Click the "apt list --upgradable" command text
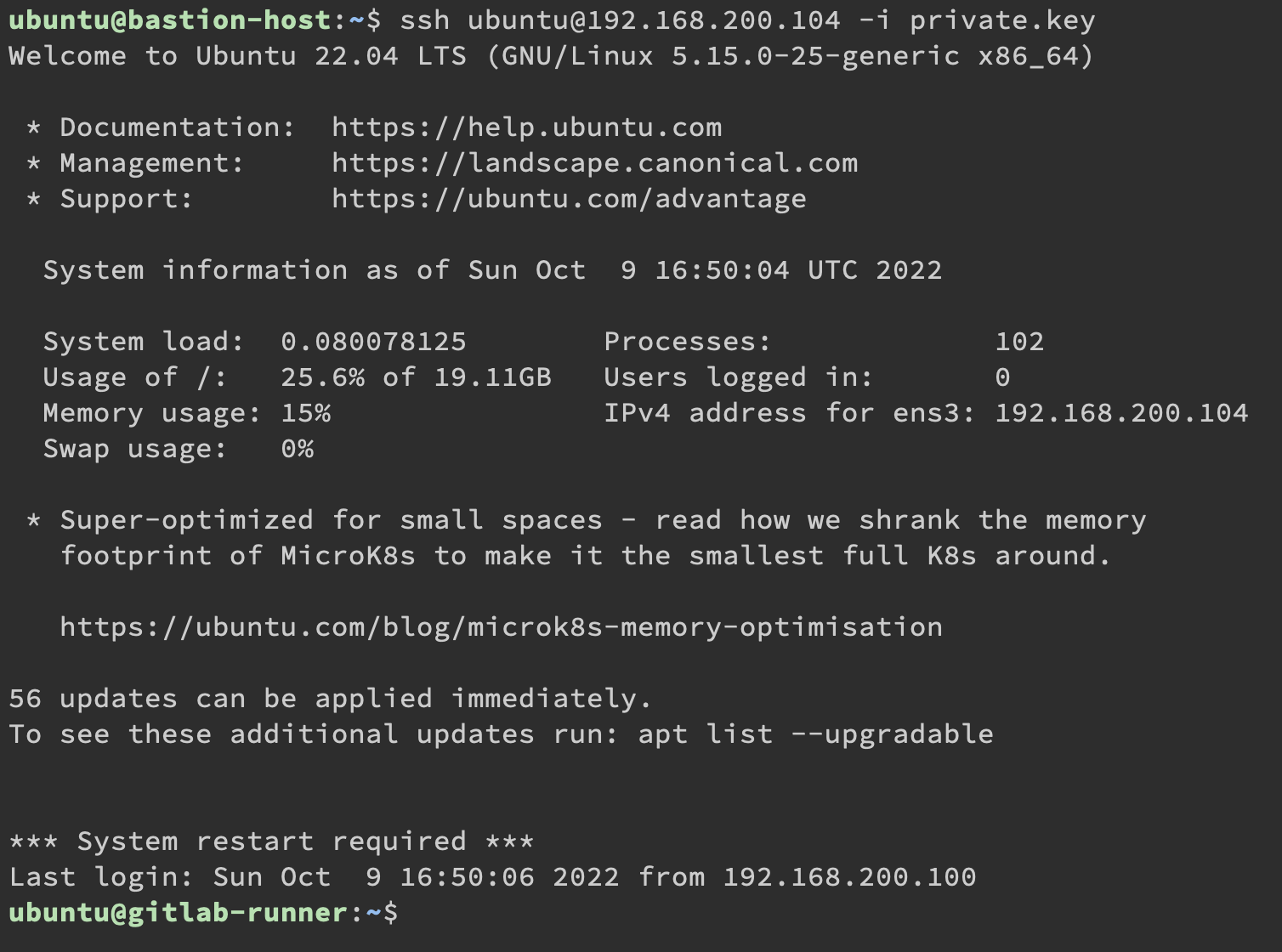Screen dimensions: 1282x952 pos(815,734)
